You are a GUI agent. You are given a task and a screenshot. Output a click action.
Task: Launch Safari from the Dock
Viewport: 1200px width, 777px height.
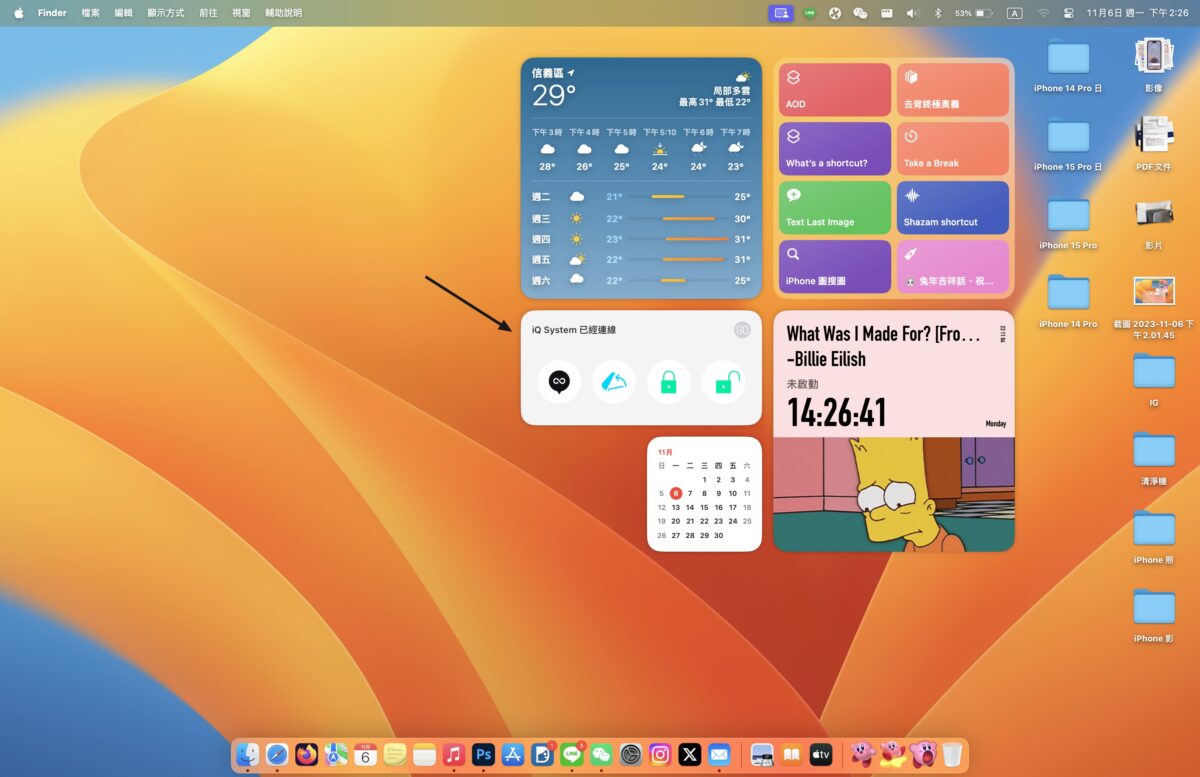tap(277, 754)
